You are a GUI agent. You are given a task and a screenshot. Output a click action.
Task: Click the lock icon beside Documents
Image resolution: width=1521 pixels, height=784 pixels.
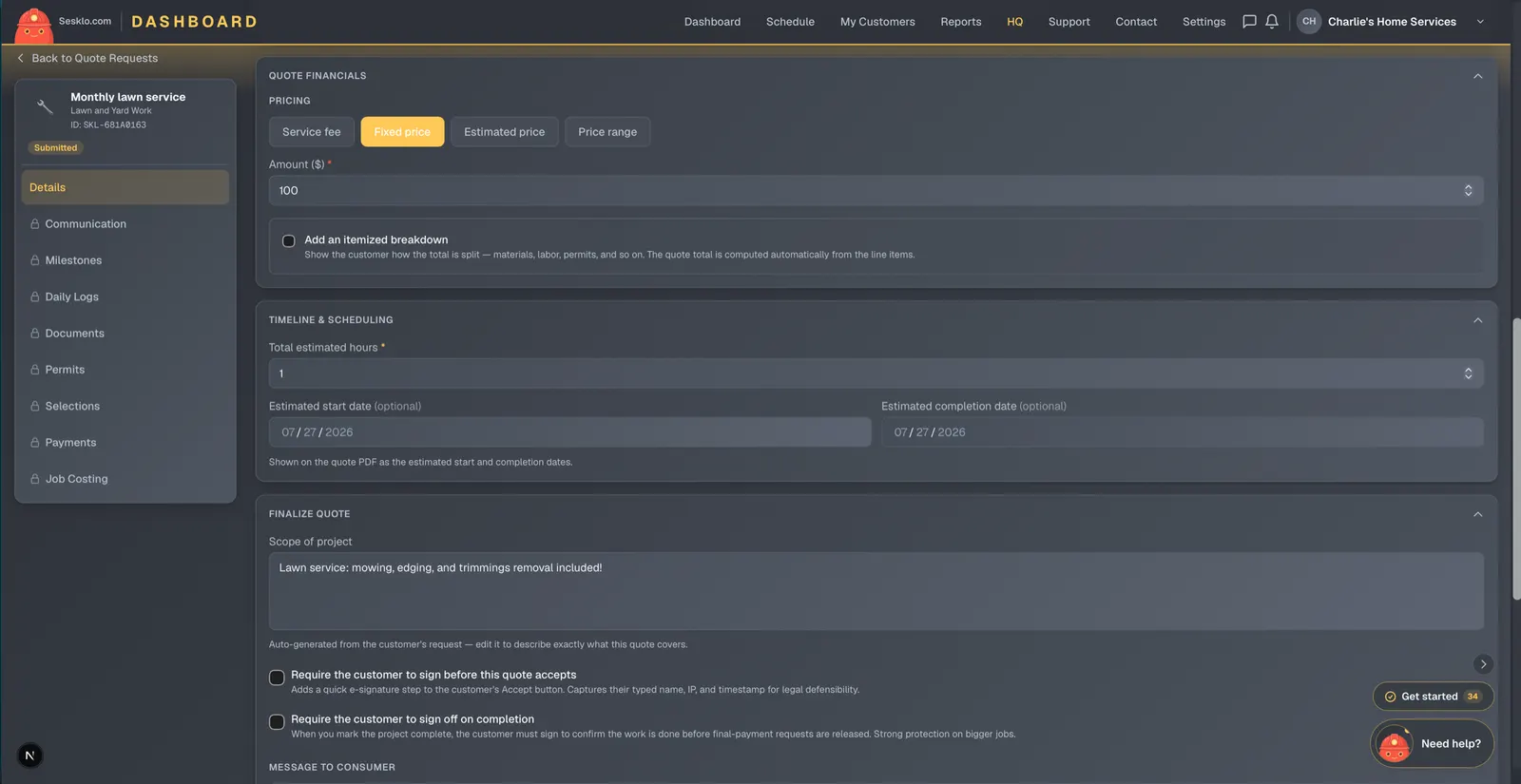click(x=35, y=334)
